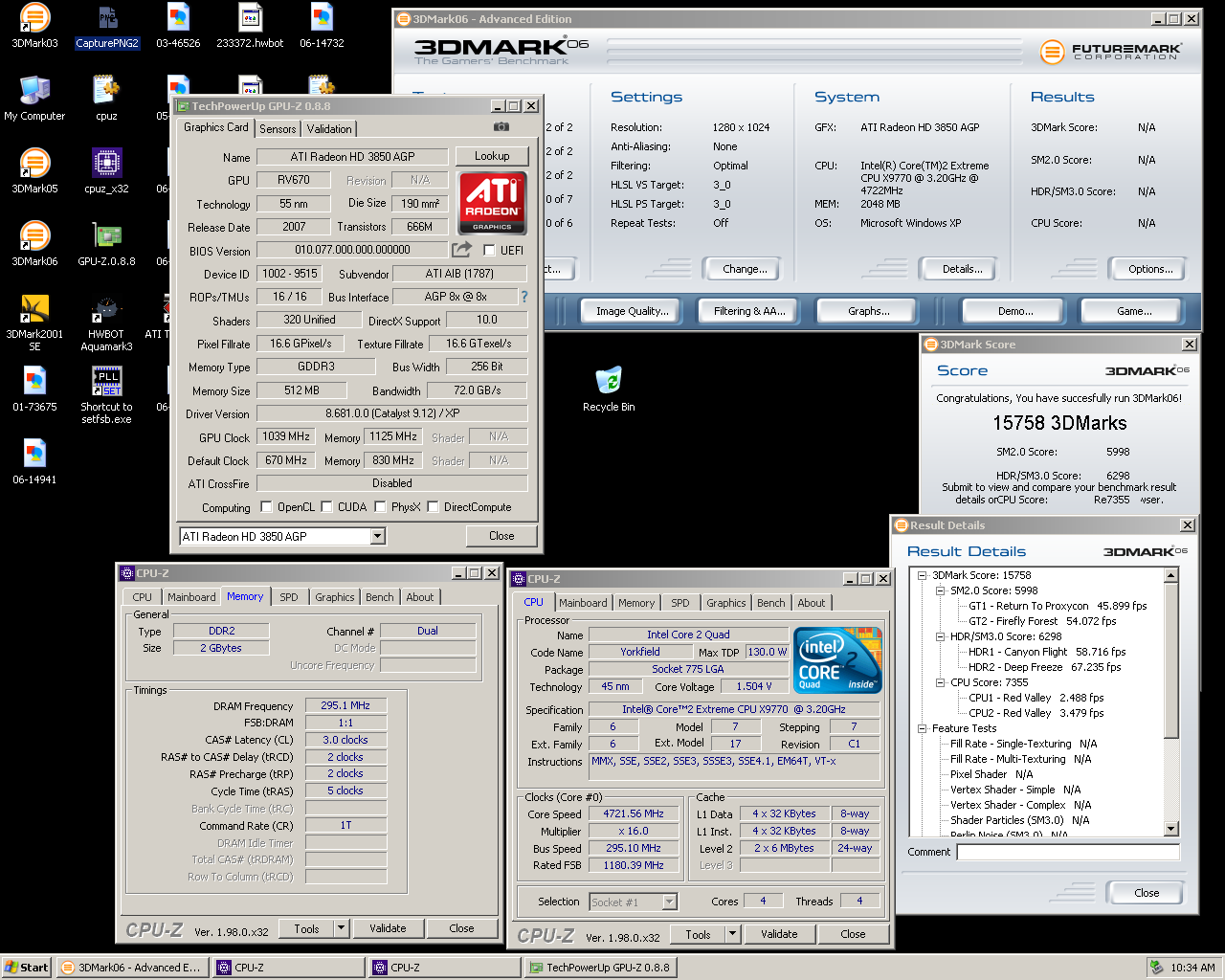Click the Comment input field

pyautogui.click(x=1068, y=852)
